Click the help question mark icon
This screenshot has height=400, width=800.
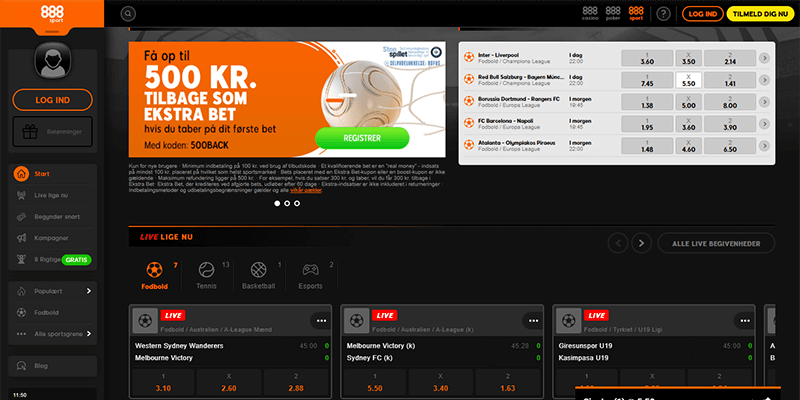pos(663,14)
